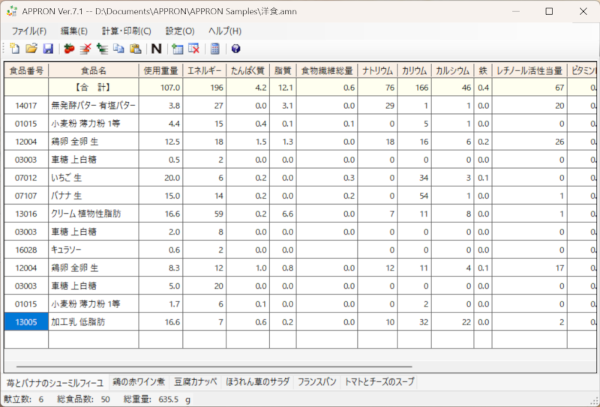This screenshot has height=407, width=600.
Task: Save using the floppy disk icon
Action: tap(46, 48)
